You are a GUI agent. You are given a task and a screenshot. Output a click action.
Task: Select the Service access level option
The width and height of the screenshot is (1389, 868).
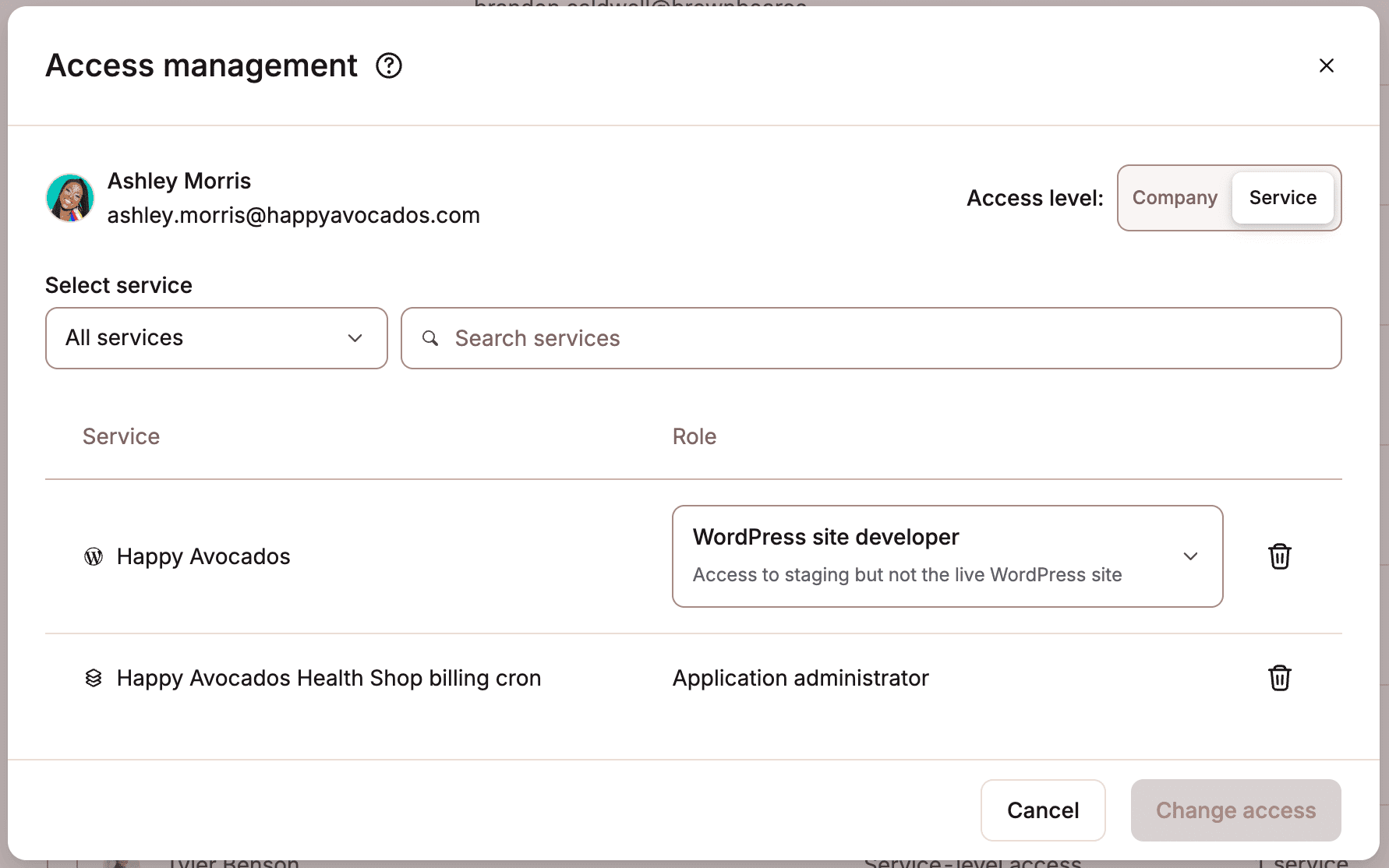point(1282,198)
